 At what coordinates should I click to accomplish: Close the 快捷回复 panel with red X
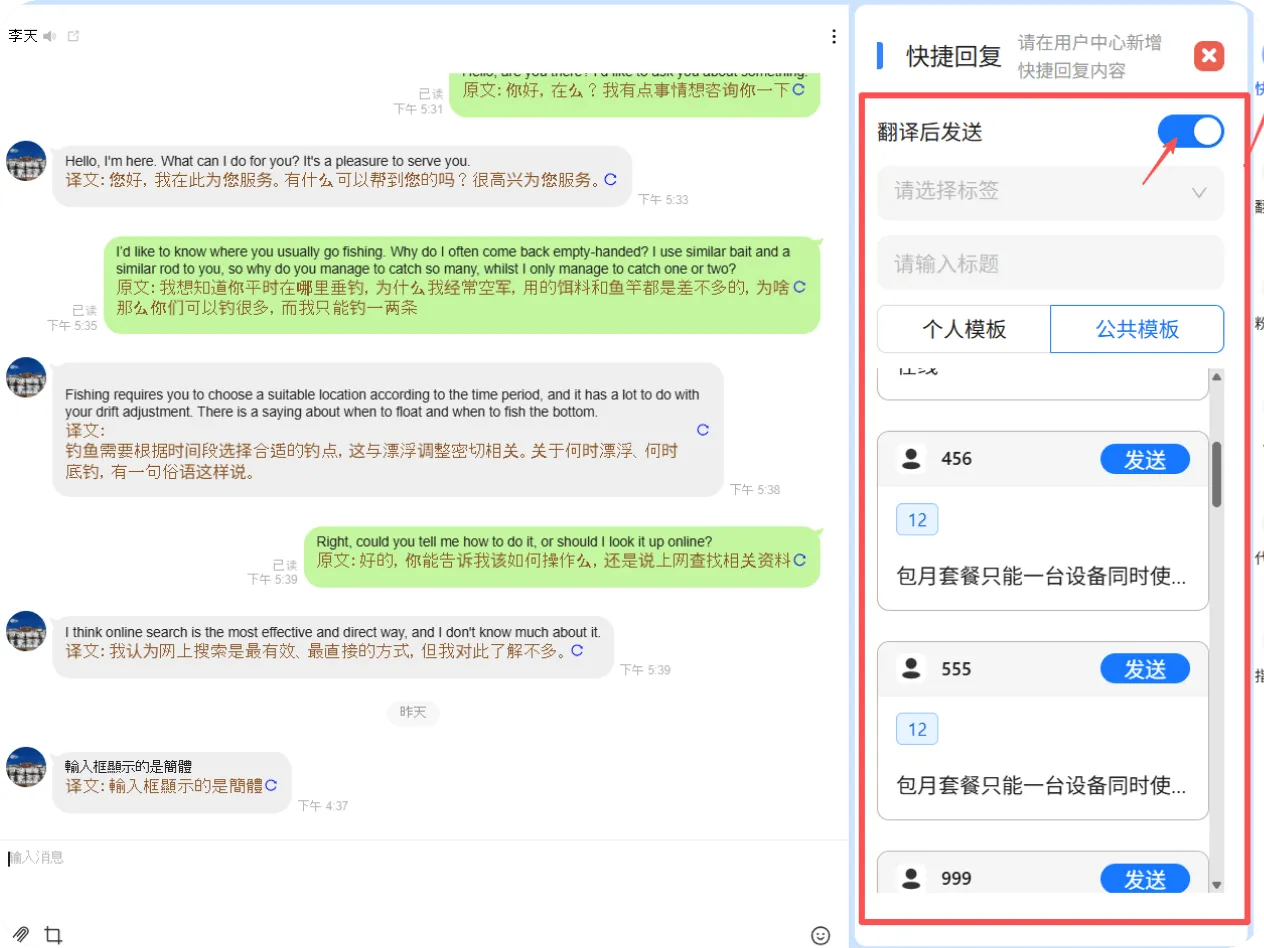[1209, 55]
